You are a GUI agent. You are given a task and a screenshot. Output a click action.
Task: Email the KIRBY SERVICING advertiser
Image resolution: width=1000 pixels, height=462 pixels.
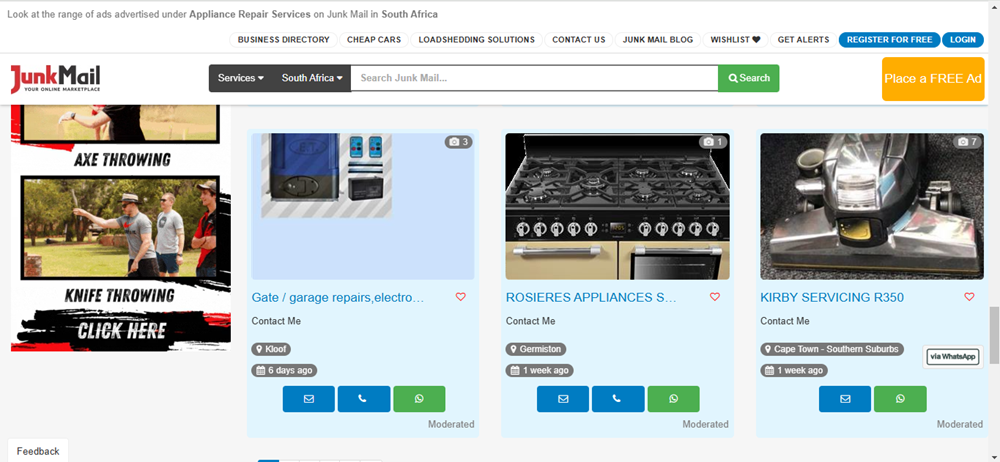tap(845, 399)
